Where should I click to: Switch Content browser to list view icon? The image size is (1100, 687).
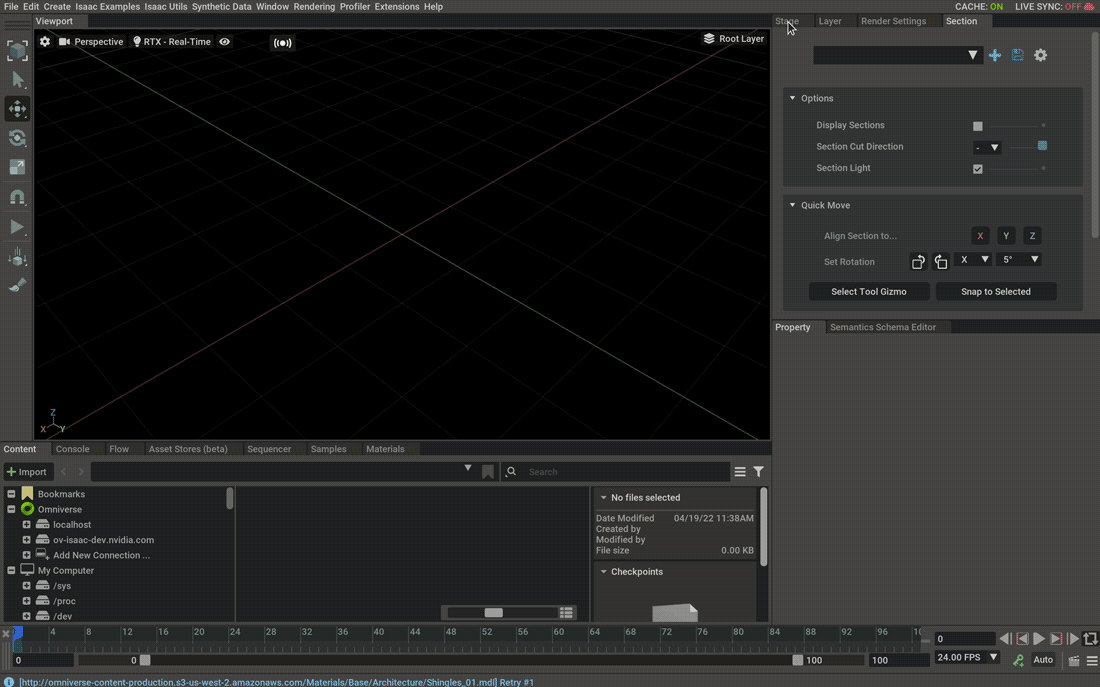[x=566, y=613]
